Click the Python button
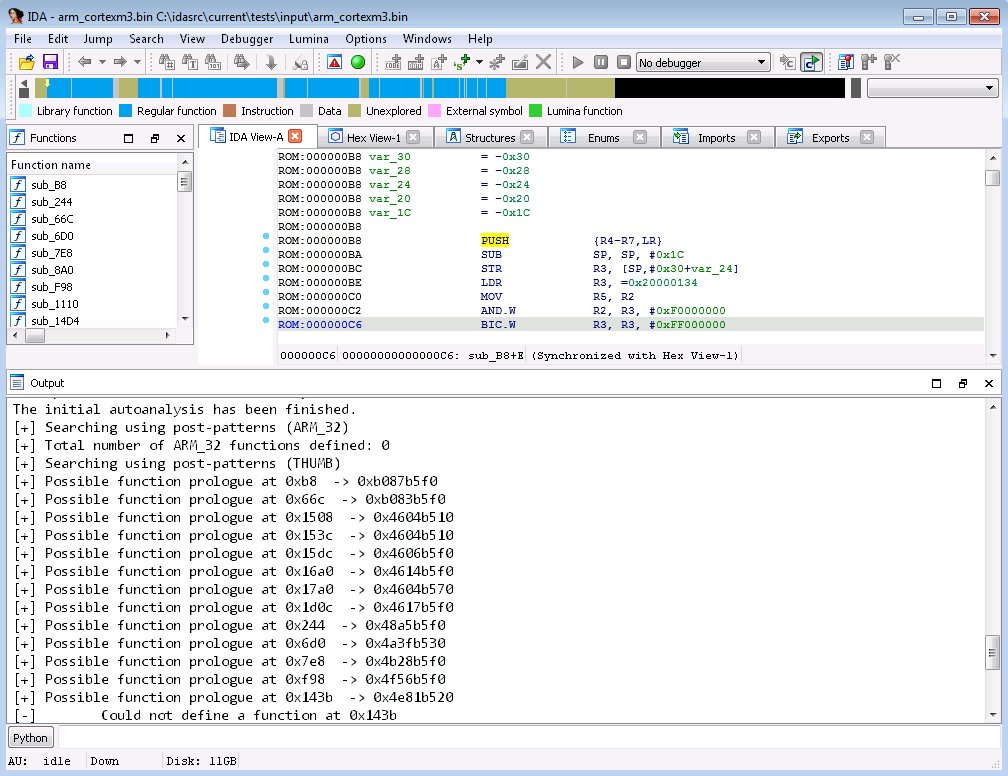The image size is (1008, 776). coord(30,738)
